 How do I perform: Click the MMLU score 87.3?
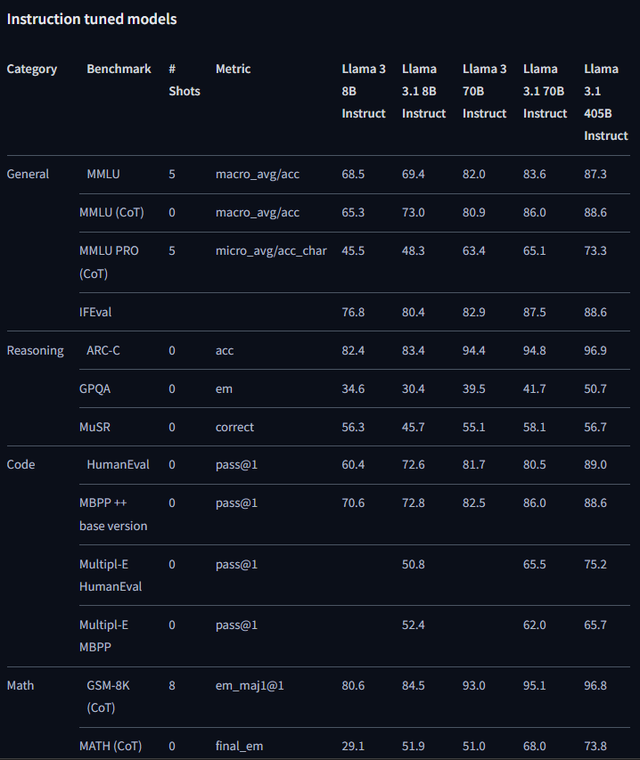pos(595,174)
